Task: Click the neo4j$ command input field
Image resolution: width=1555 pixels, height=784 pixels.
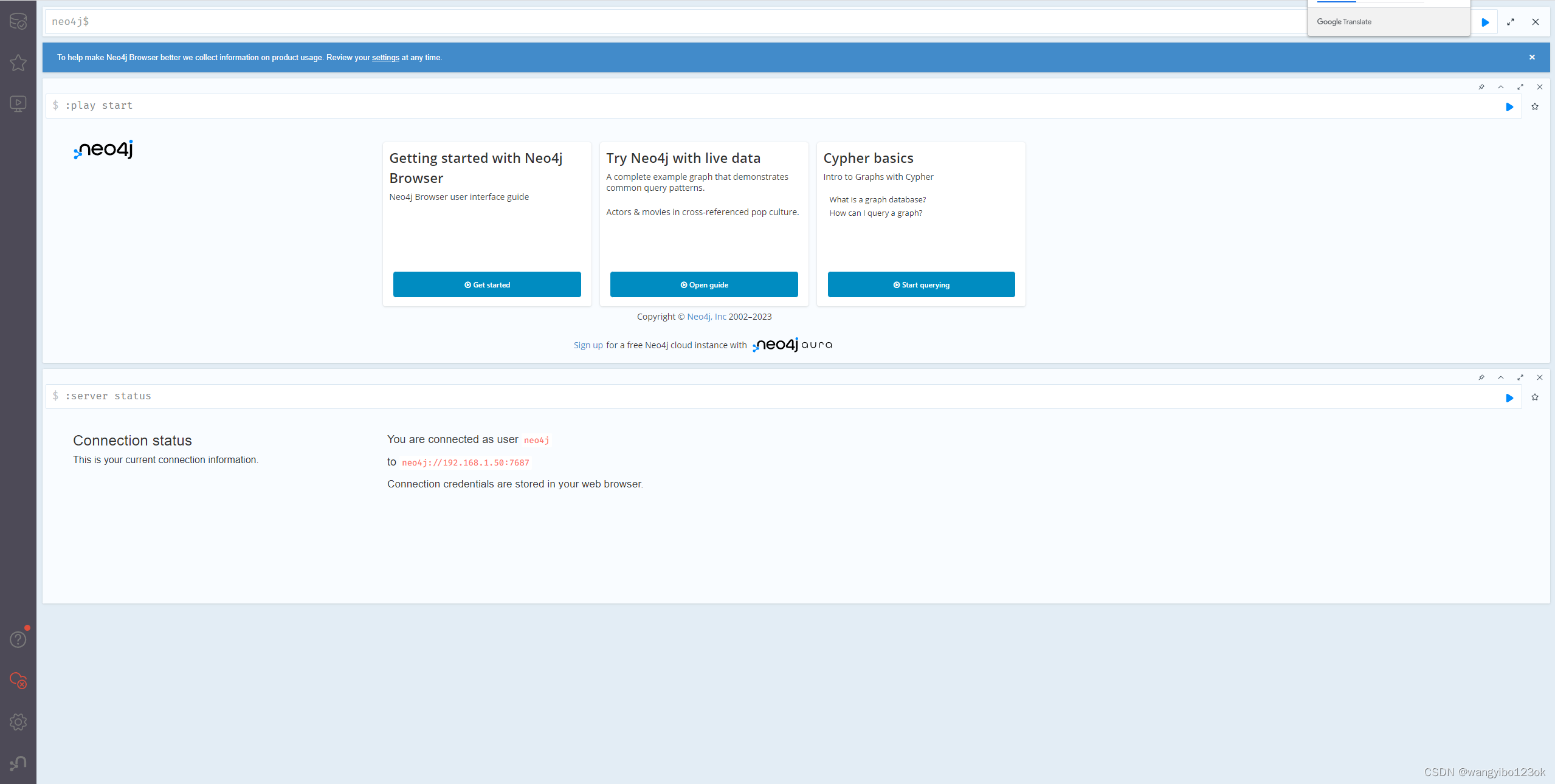Action: click(x=669, y=22)
